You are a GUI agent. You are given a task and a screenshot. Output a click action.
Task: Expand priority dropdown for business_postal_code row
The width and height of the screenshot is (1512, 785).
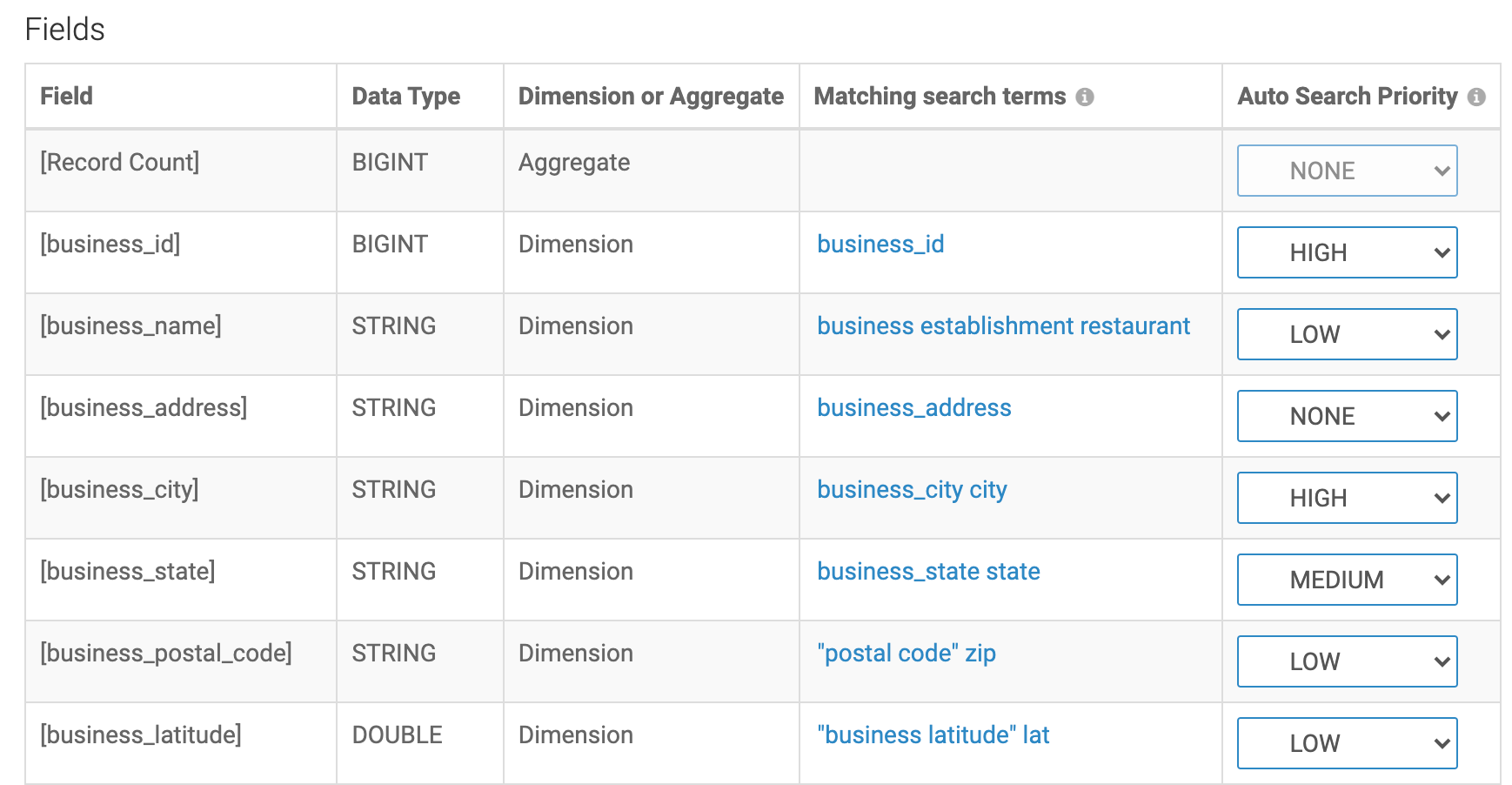(1347, 661)
